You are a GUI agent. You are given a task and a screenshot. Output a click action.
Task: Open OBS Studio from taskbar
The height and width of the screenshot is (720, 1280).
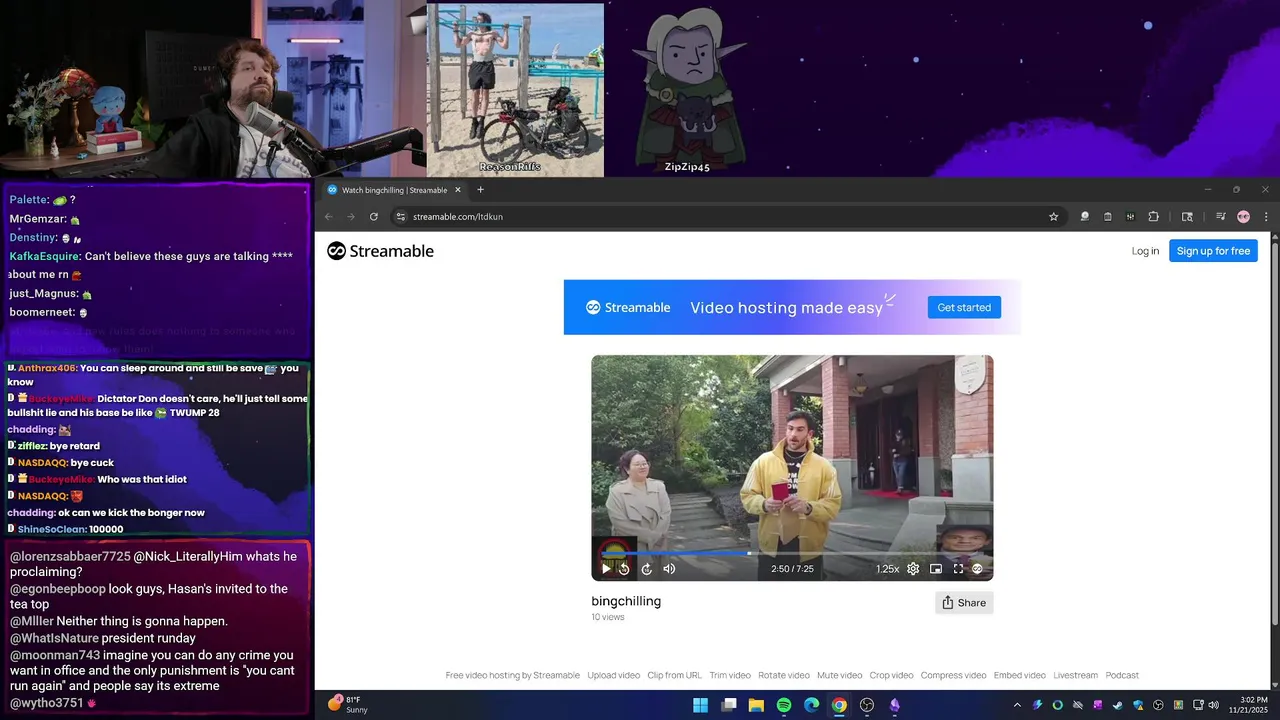point(867,705)
